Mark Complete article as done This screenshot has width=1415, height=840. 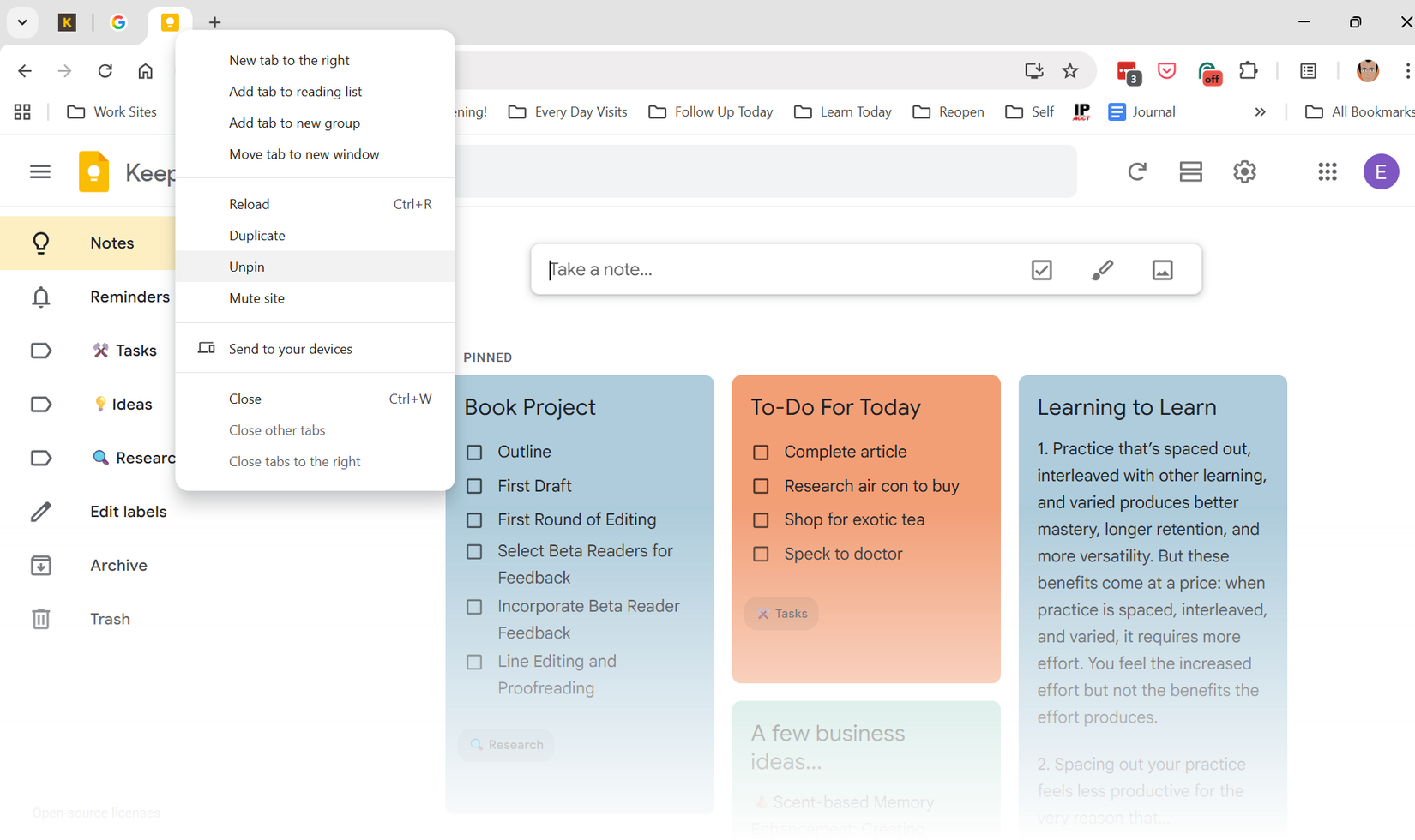pos(761,452)
